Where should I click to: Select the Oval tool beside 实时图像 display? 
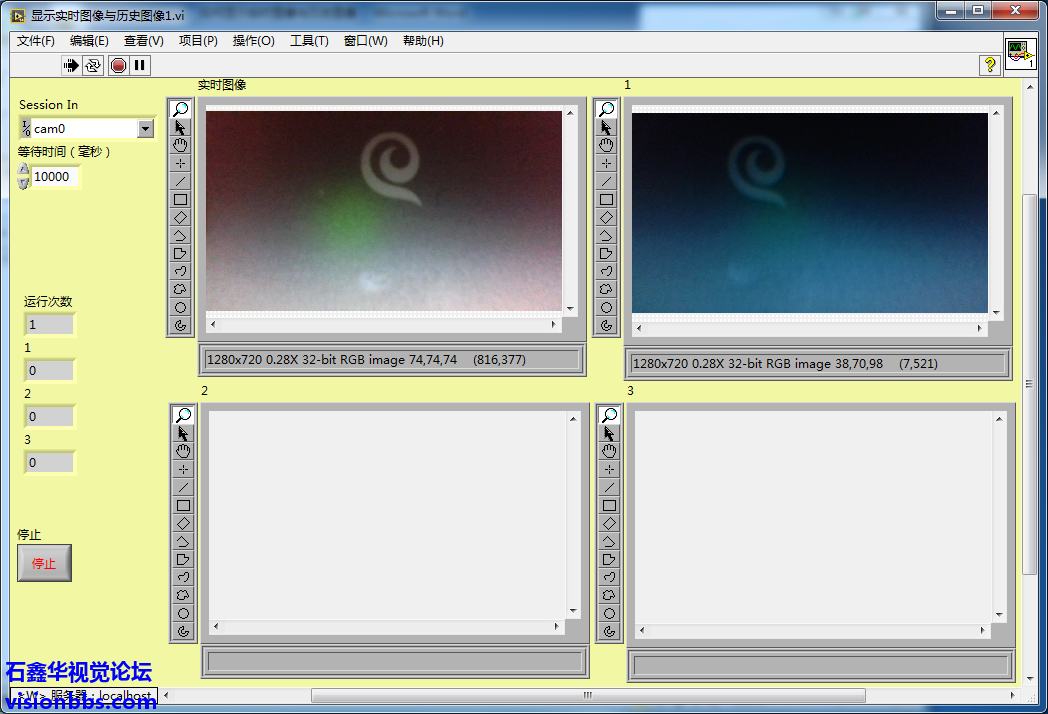pos(180,307)
